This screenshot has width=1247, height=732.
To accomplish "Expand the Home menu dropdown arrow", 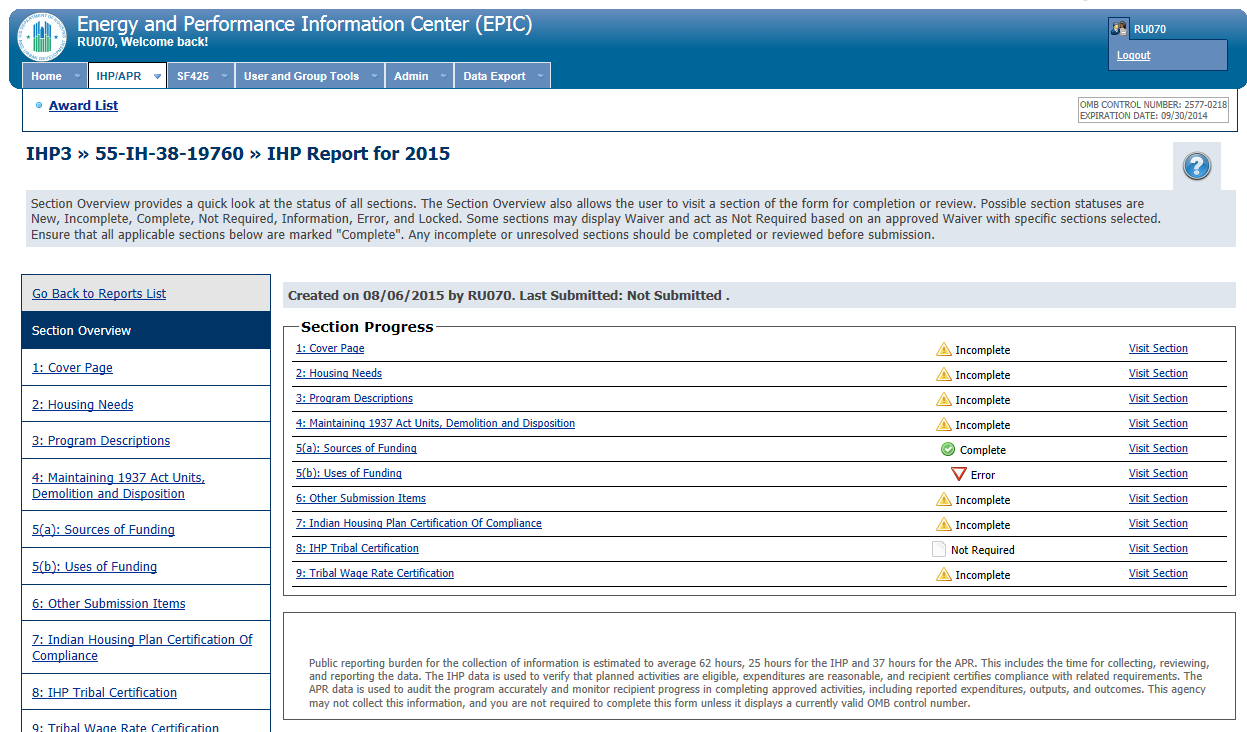I will pyautogui.click(x=77, y=77).
